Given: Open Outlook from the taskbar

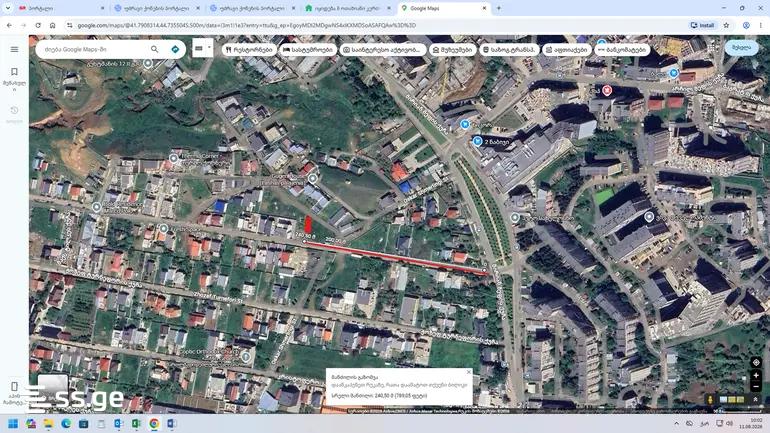Looking at the screenshot, I should (118, 423).
